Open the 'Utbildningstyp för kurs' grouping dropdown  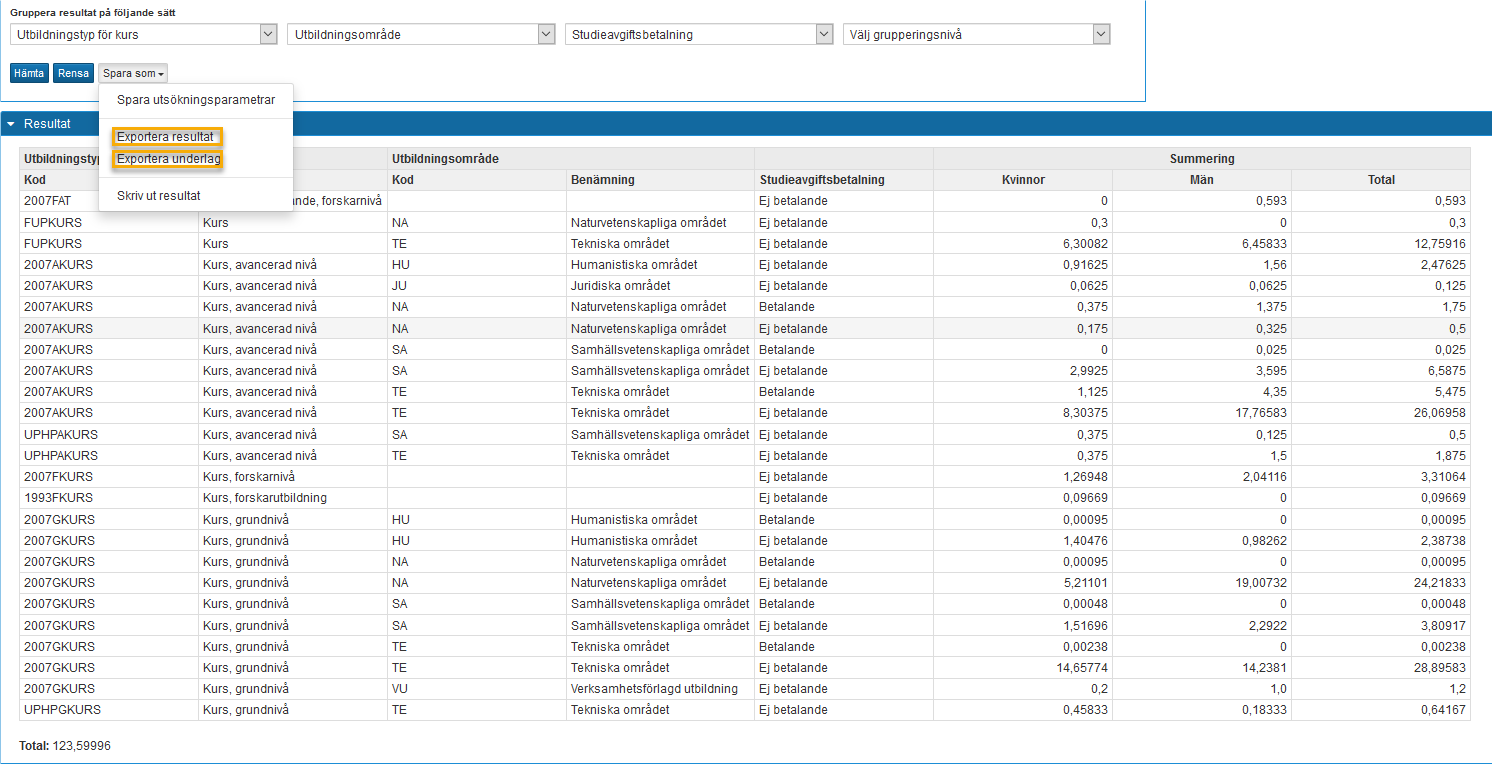click(x=143, y=34)
